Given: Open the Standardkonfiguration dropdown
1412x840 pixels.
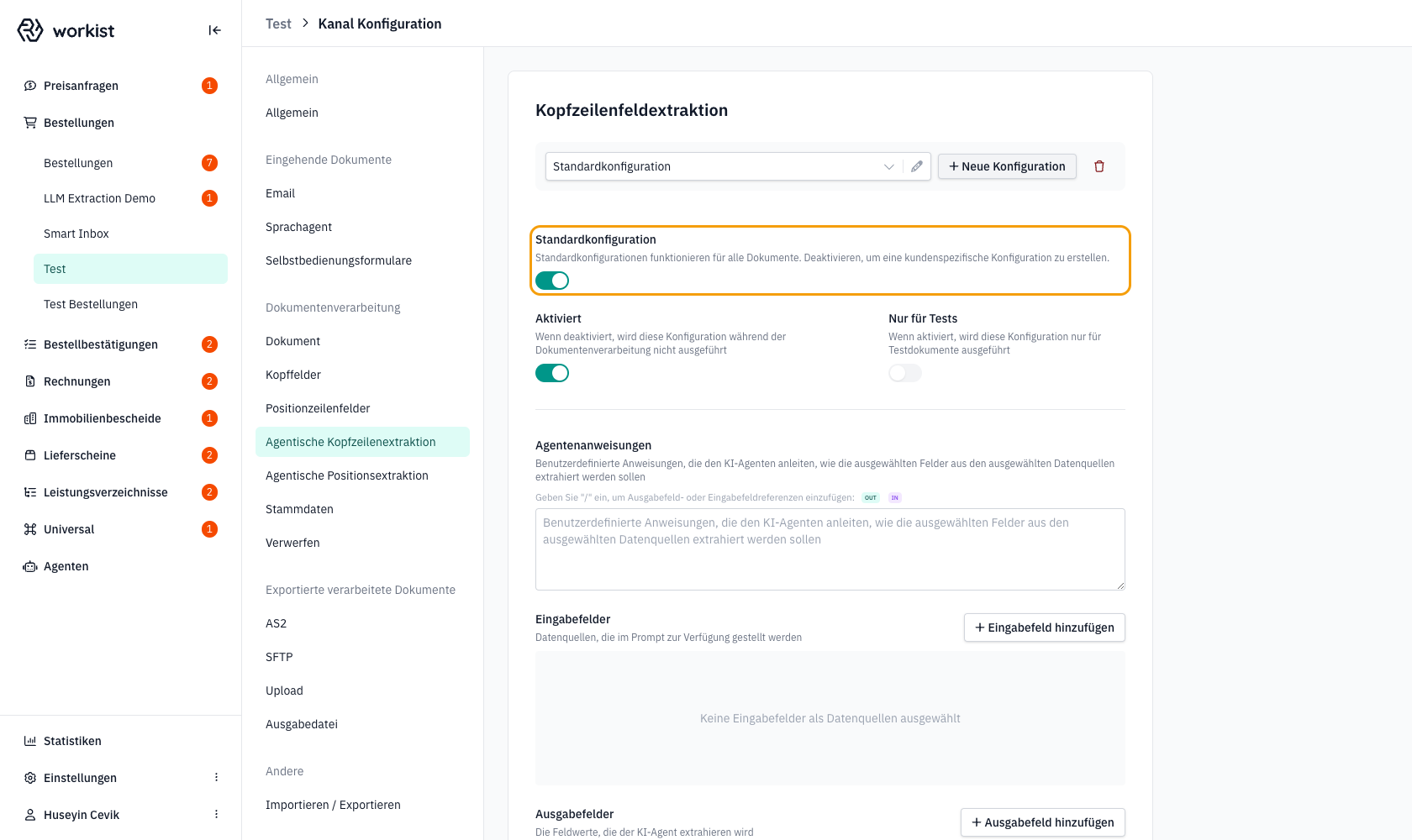Looking at the screenshot, I should [x=738, y=166].
